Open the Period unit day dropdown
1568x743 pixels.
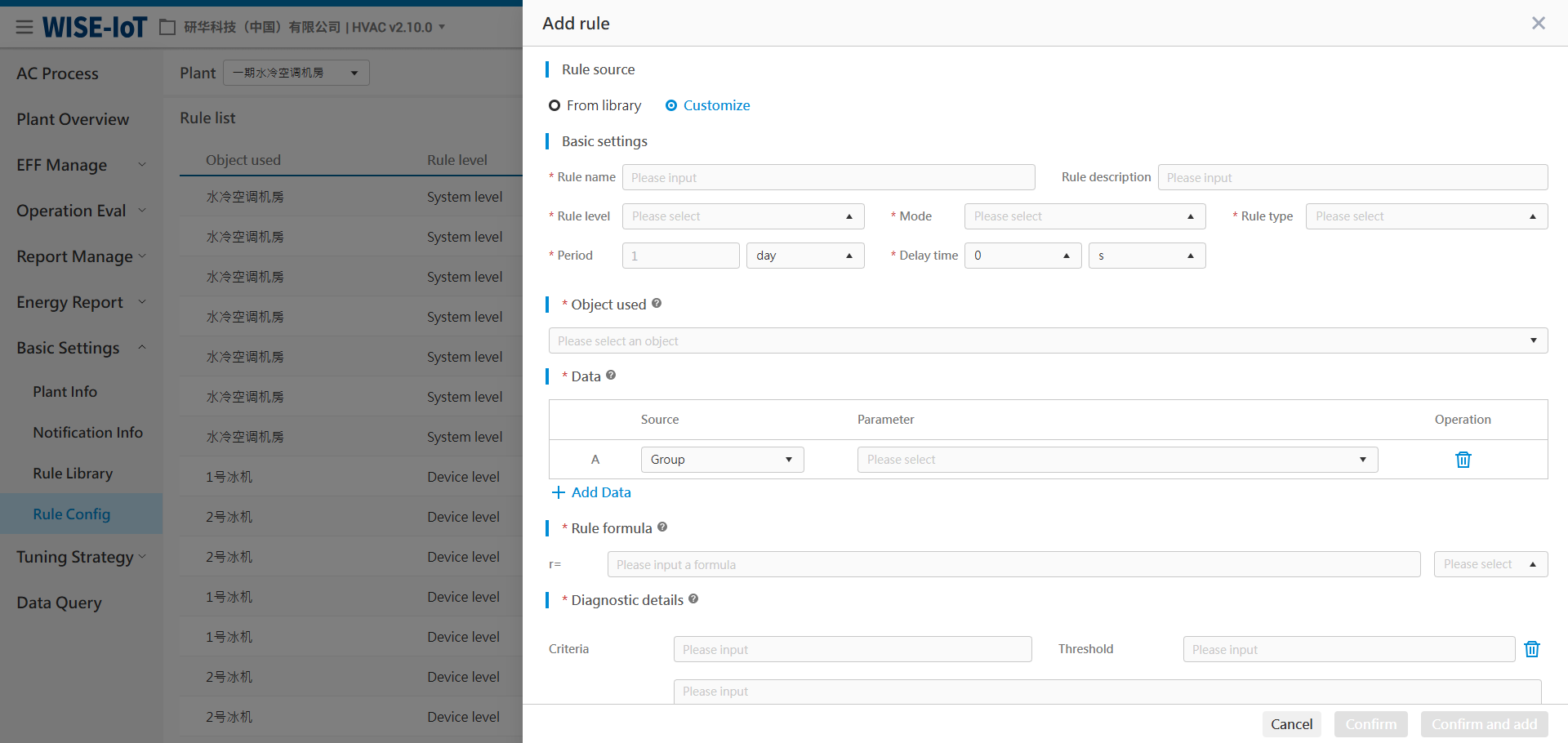[x=804, y=256]
